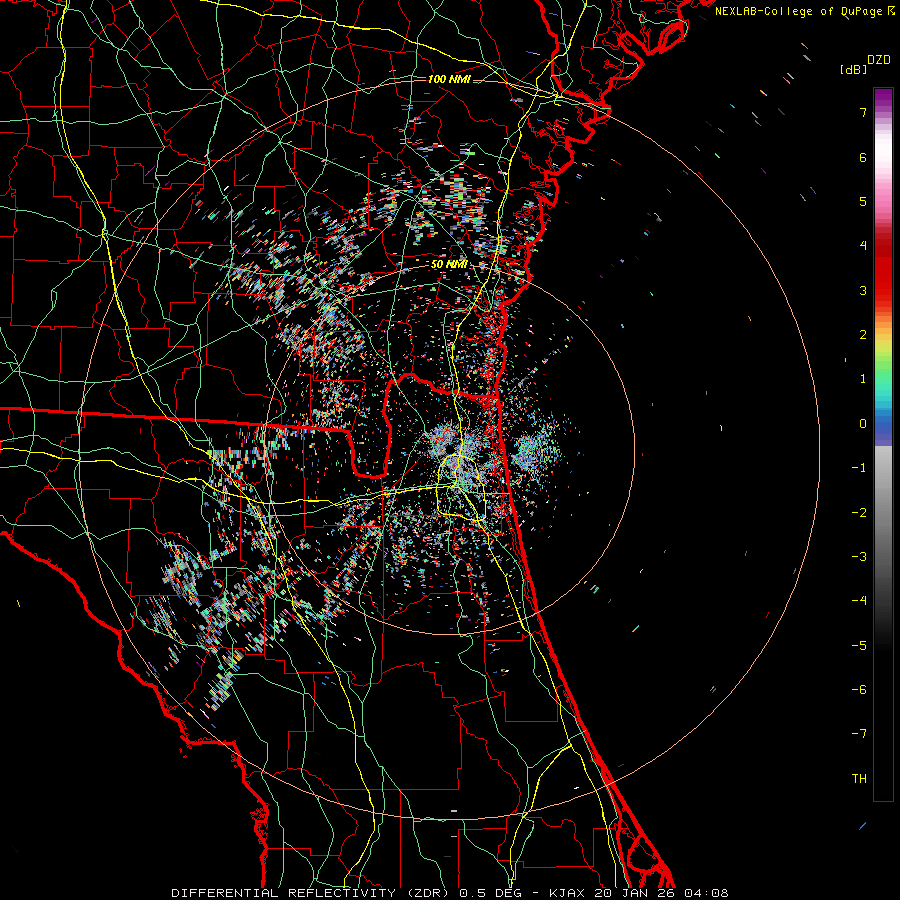Screen dimensions: 900x900
Task: Click the 7 dB tick on the color scale
Action: [863, 112]
